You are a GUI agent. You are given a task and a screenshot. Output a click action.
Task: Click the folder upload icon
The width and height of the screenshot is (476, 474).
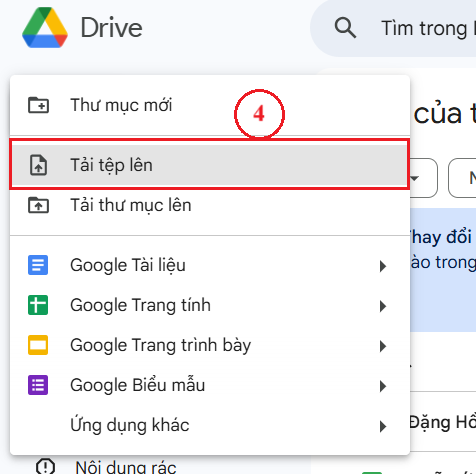(38, 205)
